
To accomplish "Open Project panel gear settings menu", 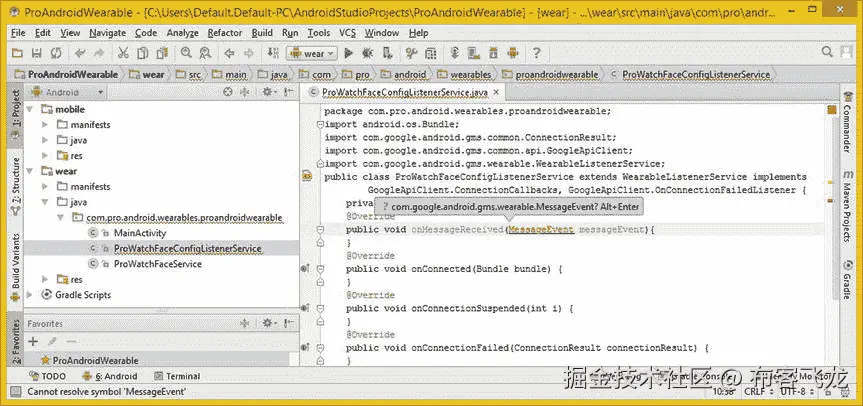I will [269, 92].
